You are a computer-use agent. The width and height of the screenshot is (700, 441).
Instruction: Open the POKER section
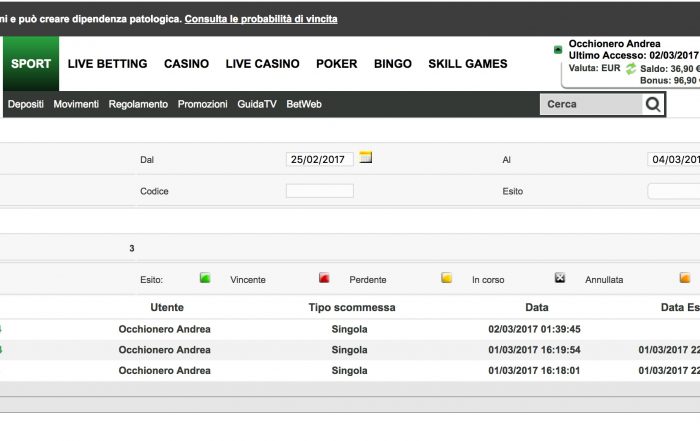pos(337,64)
